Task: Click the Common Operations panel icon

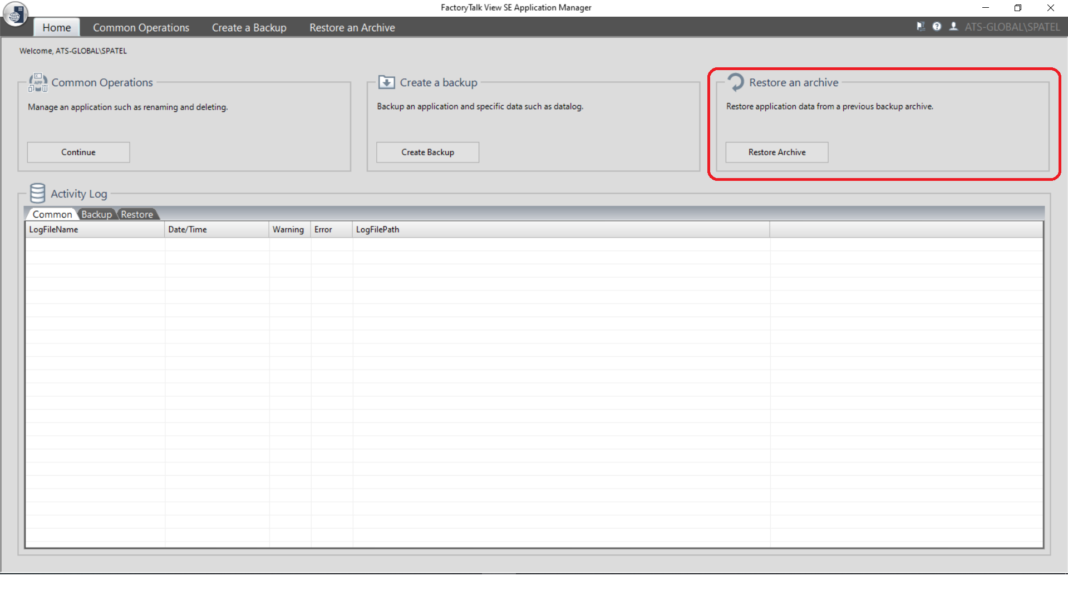Action: [36, 83]
